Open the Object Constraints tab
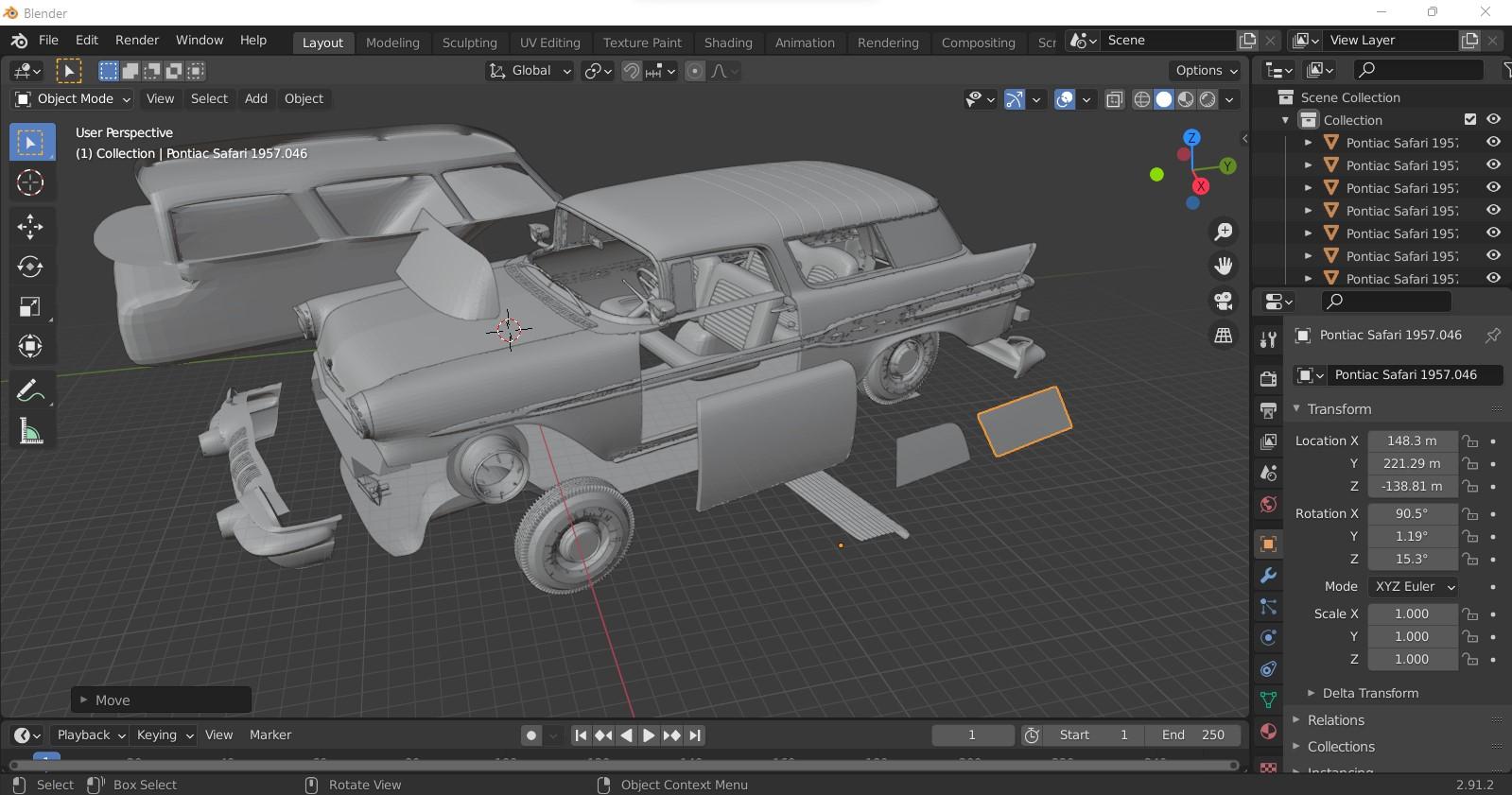 [1268, 669]
